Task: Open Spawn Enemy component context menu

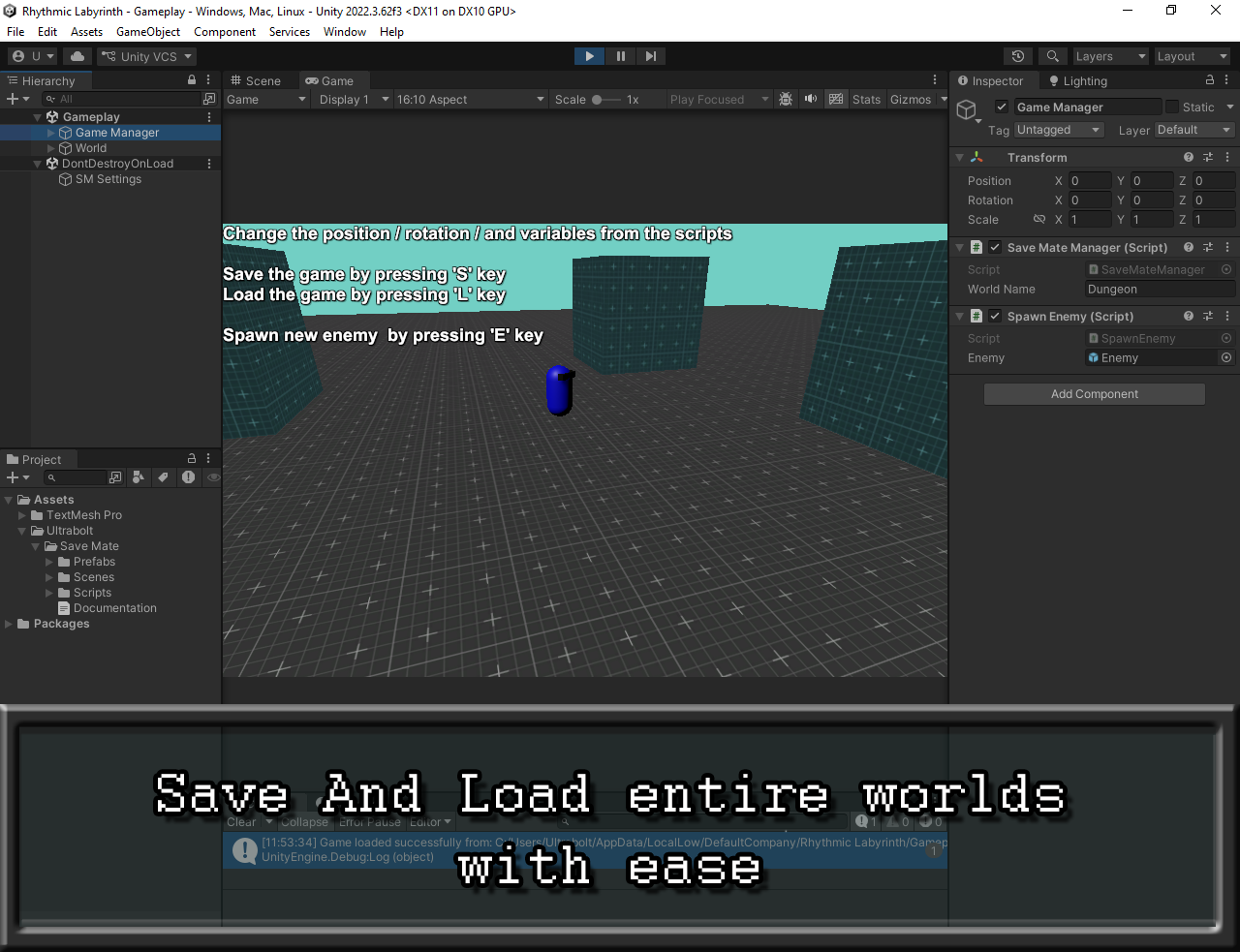Action: [1227, 316]
